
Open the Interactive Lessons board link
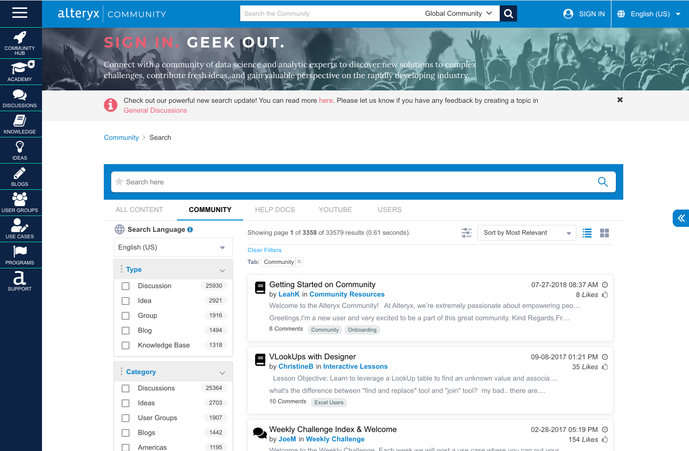[355, 367]
